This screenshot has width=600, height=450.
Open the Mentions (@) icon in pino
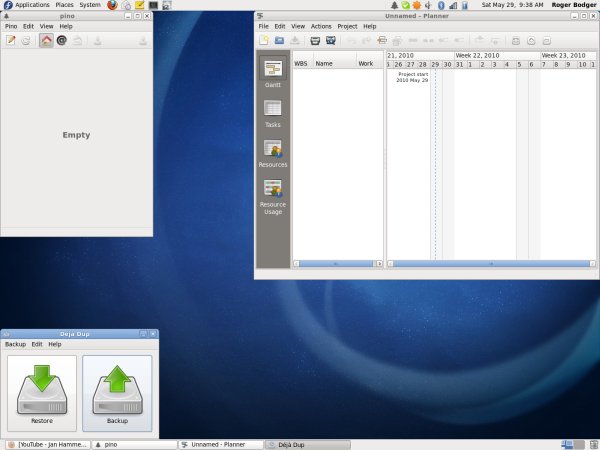[x=62, y=40]
